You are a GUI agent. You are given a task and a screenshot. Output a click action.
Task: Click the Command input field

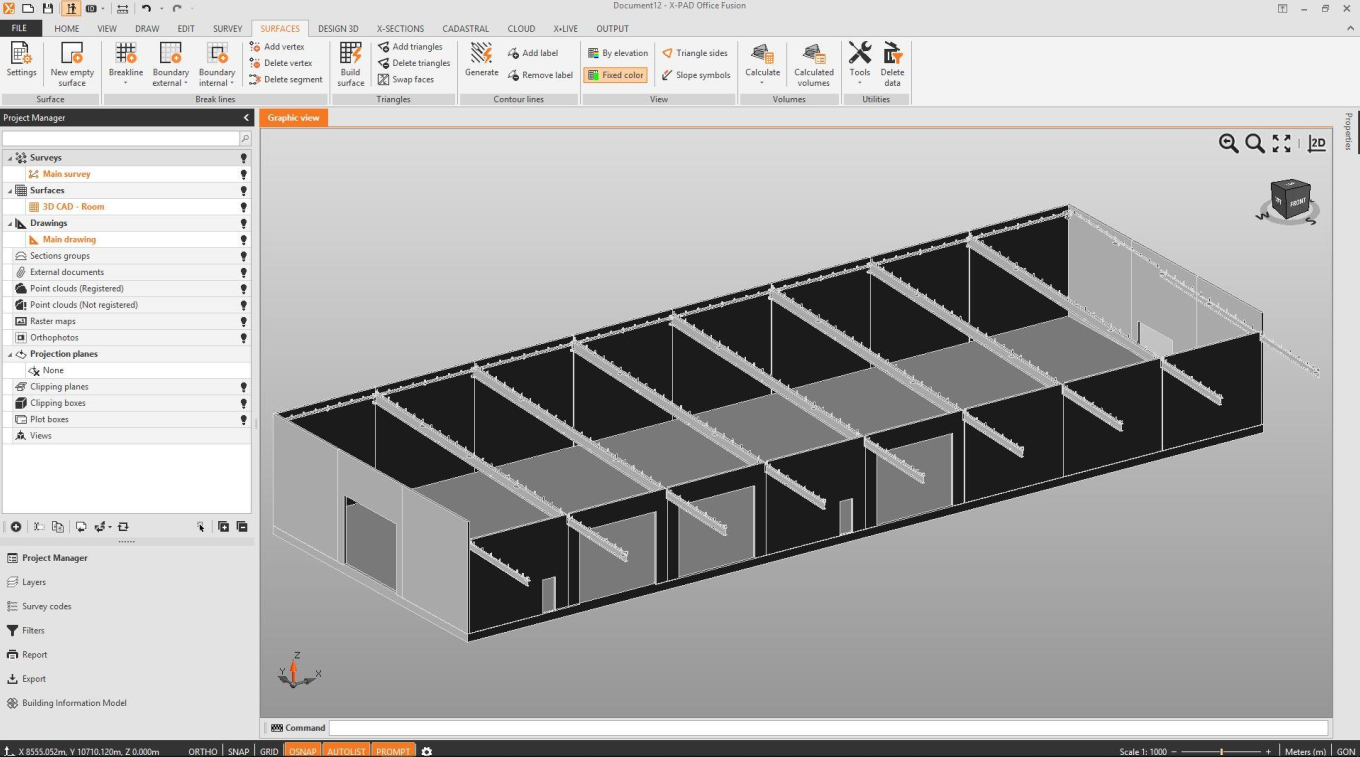[828, 728]
